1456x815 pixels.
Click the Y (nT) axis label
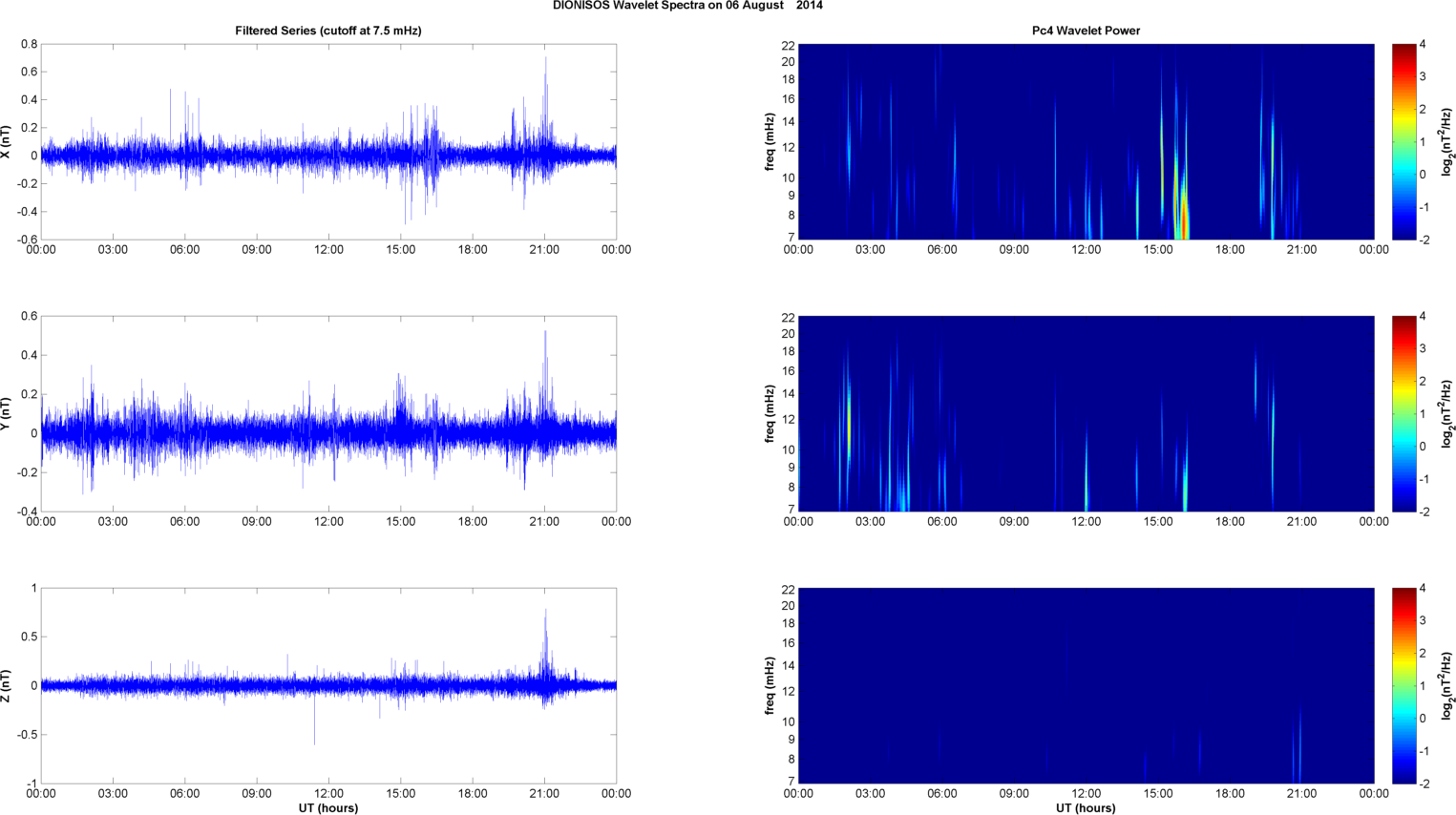point(6,413)
